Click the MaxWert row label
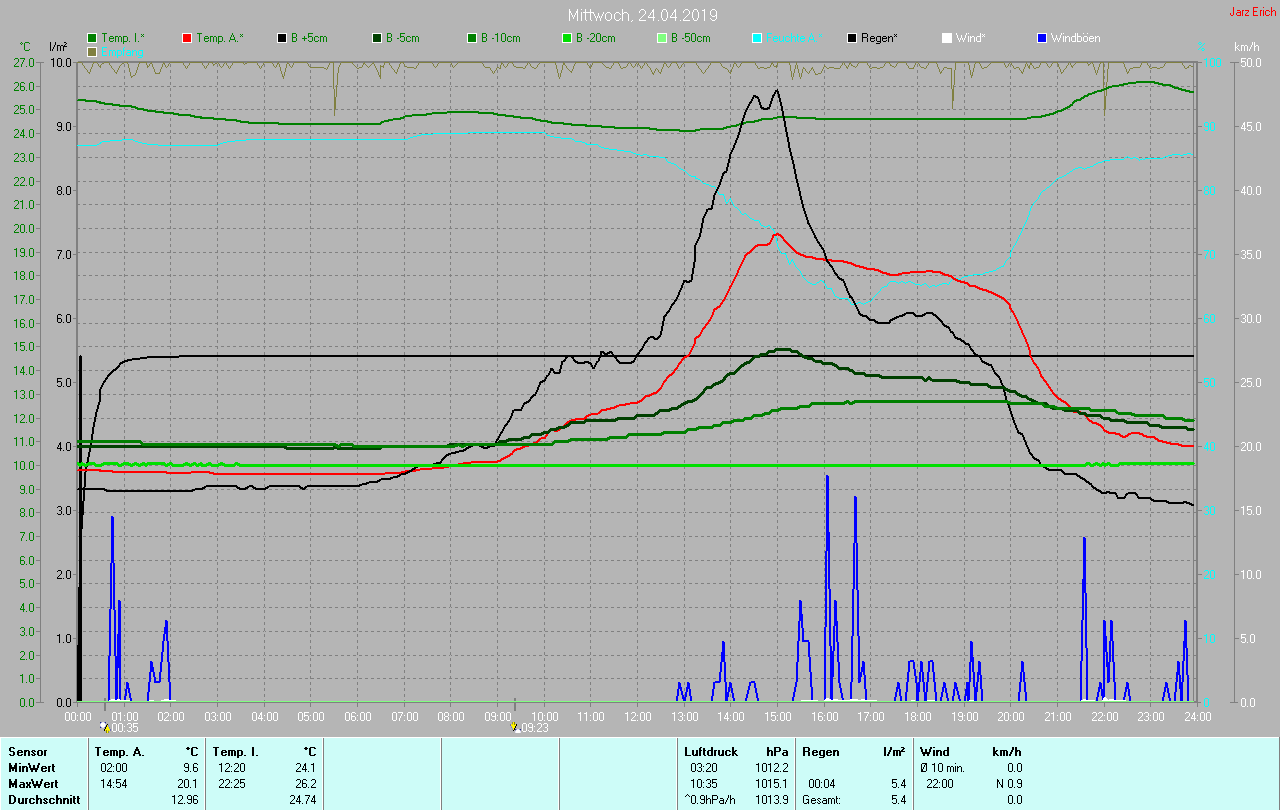The image size is (1280, 810). point(34,783)
